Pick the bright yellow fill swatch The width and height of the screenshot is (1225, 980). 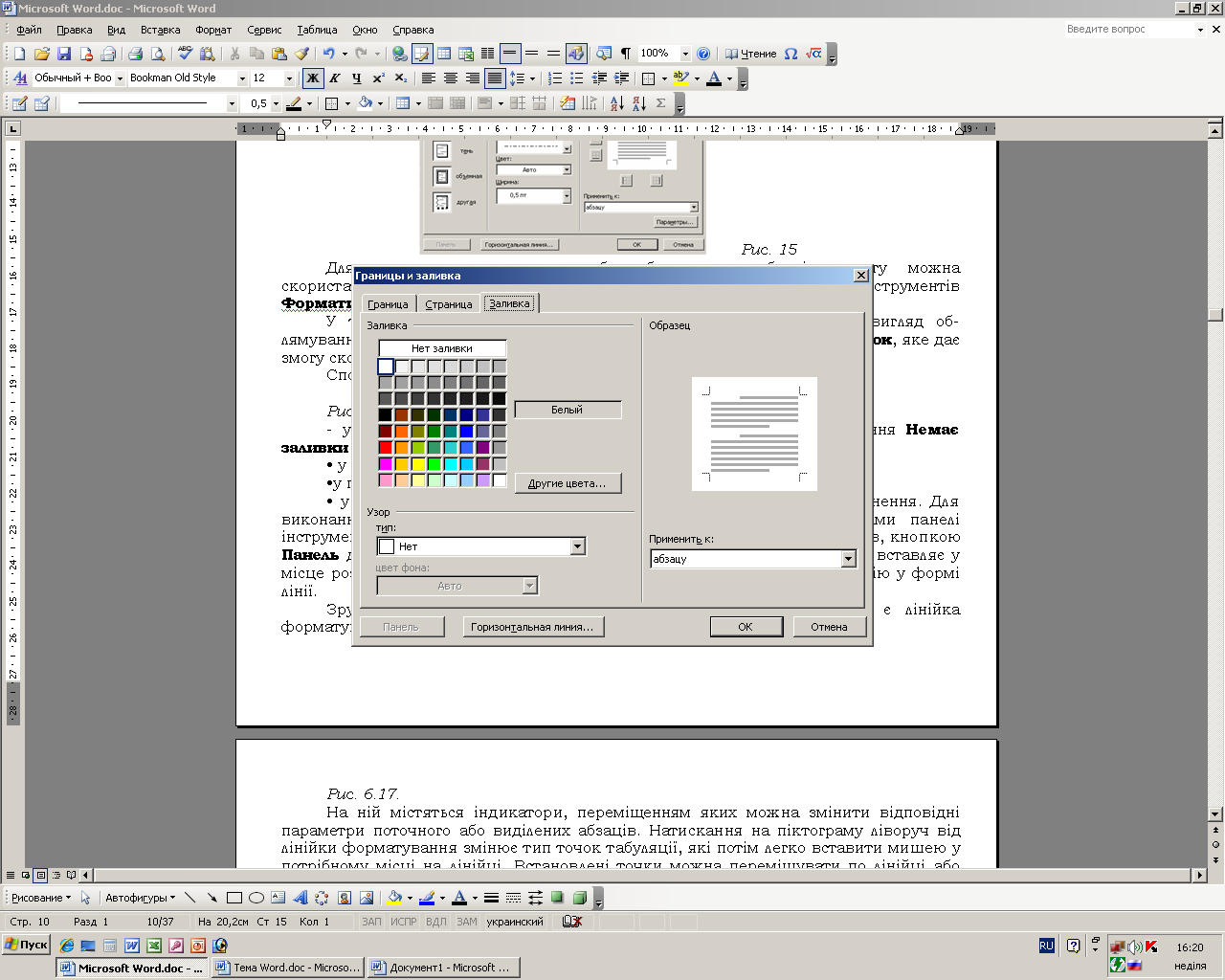click(417, 463)
